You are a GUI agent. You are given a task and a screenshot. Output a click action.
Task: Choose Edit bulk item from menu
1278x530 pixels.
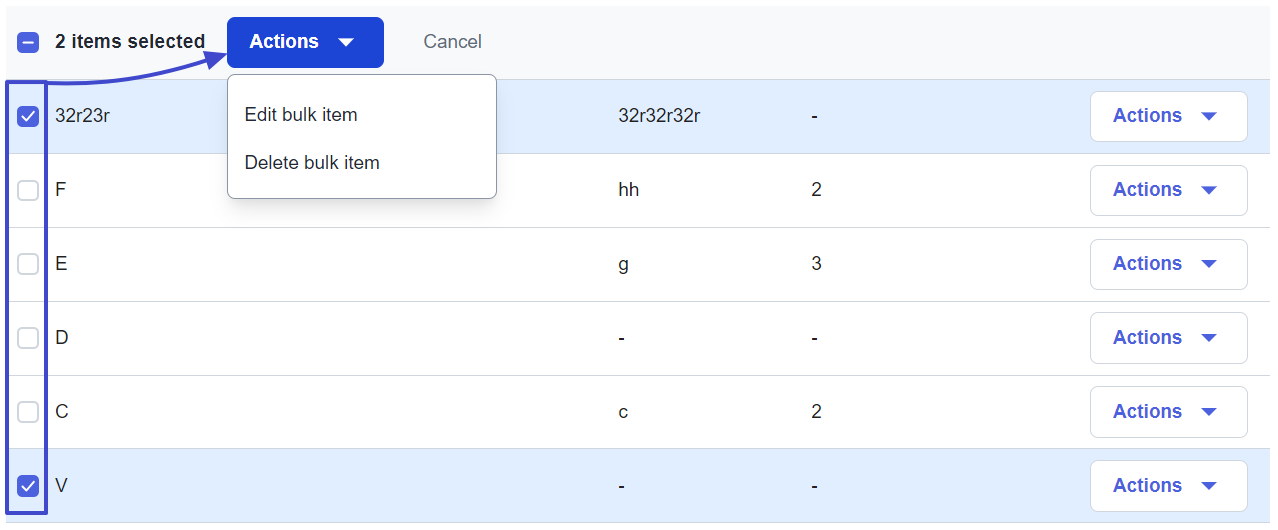(301, 115)
